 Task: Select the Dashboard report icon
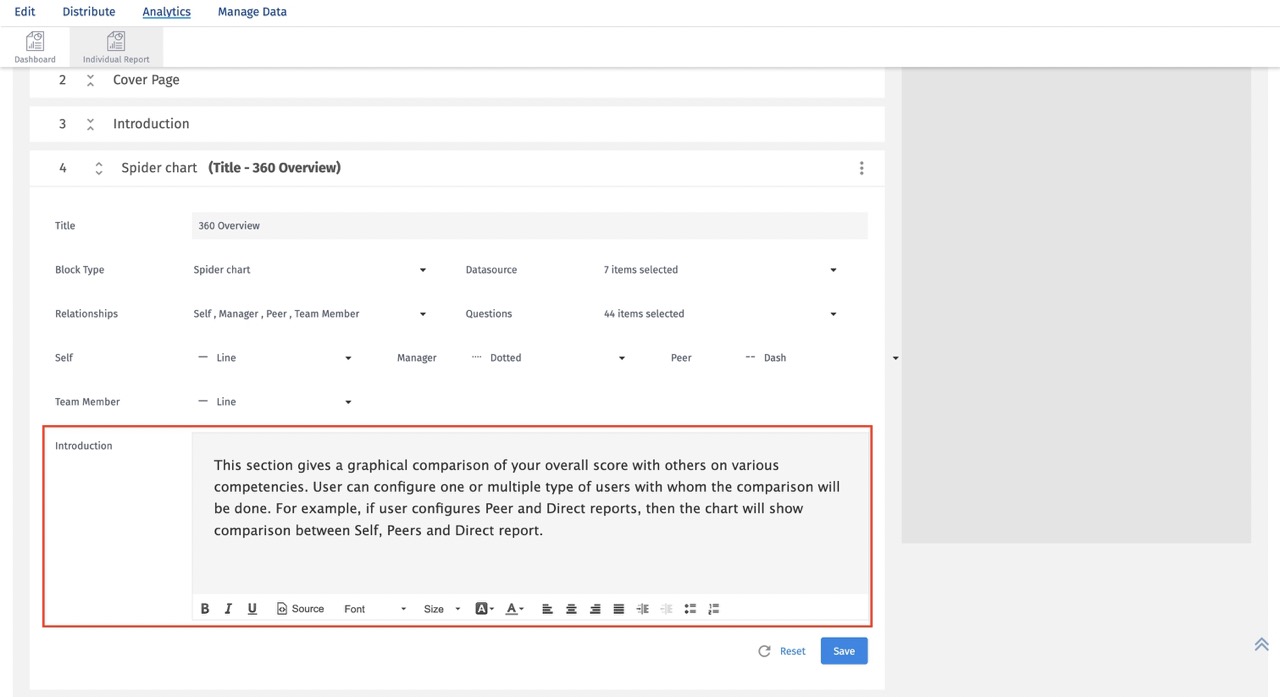(x=34, y=45)
